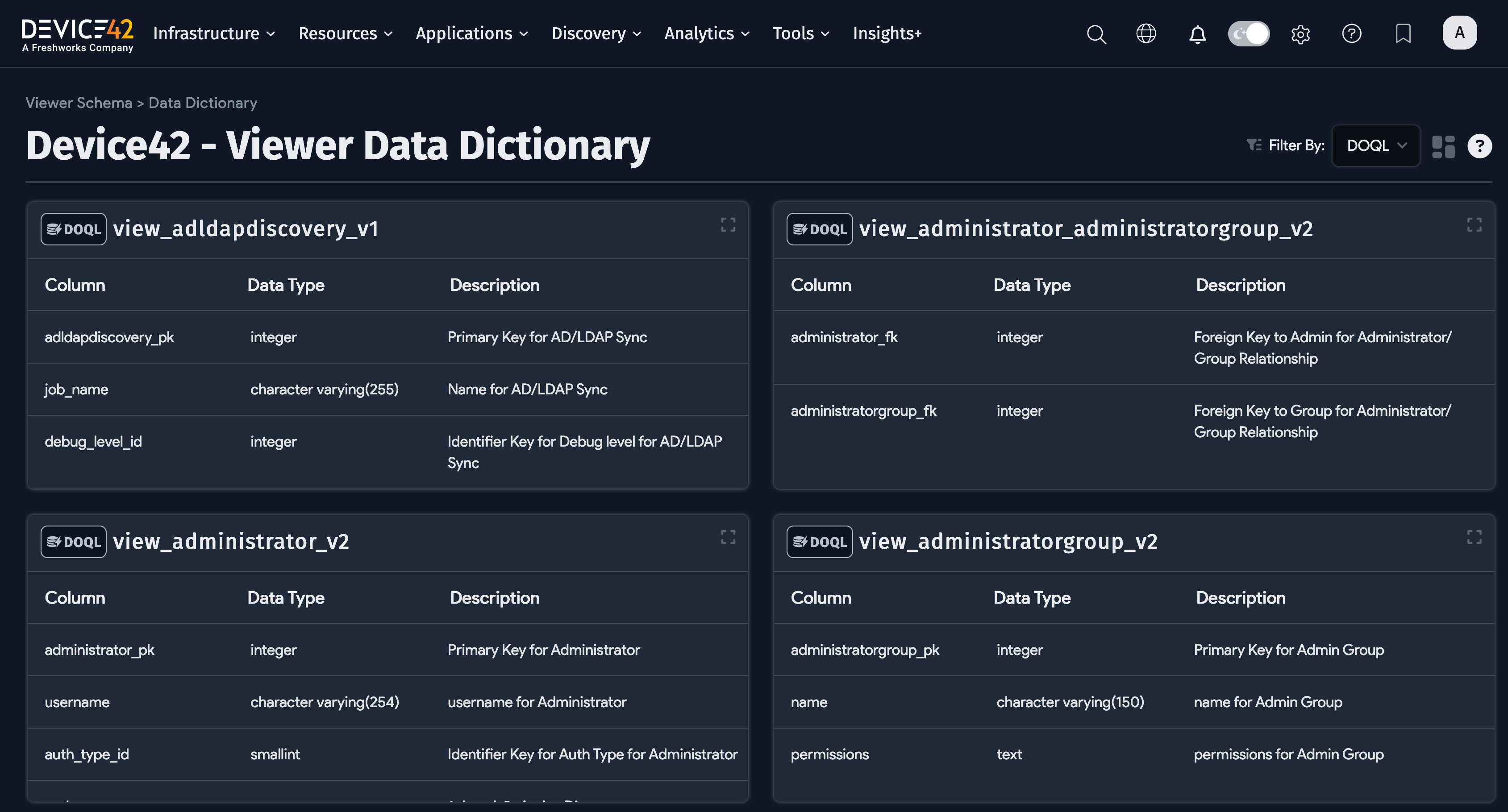Select the adldapdiscovery_pk cell
This screenshot has height=812, width=1508.
click(x=109, y=338)
